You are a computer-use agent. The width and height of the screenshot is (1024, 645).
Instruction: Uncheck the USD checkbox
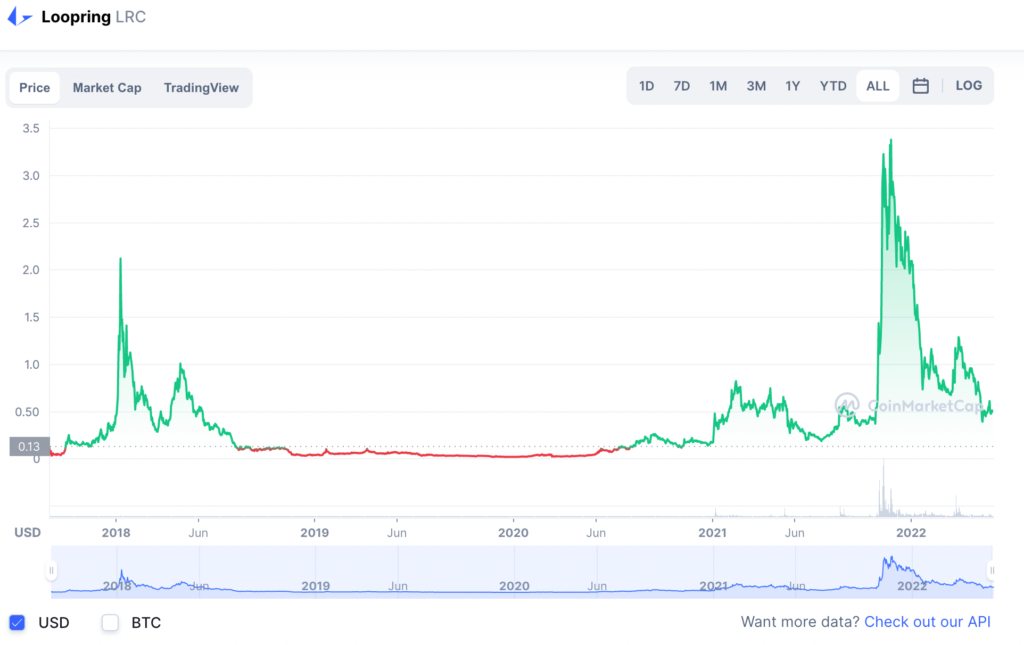[17, 623]
